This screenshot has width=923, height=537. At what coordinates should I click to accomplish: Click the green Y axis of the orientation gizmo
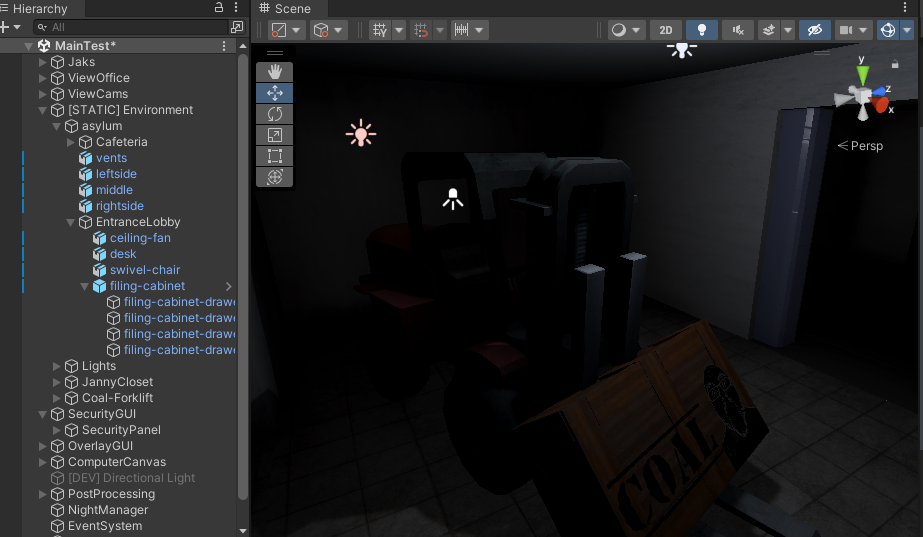(x=862, y=73)
